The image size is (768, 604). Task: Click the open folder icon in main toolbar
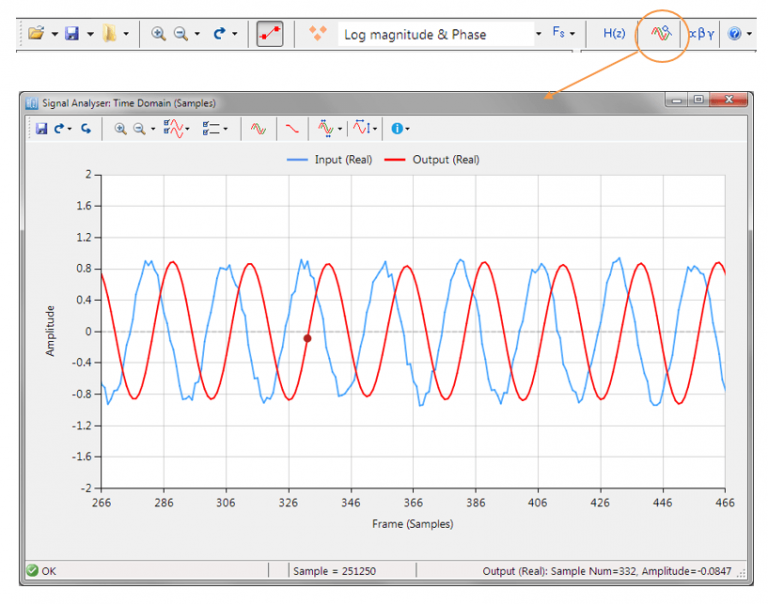click(36, 34)
